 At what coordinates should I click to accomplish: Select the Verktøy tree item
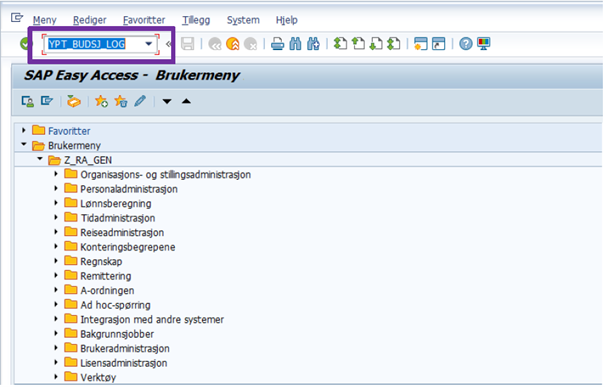pos(98,377)
